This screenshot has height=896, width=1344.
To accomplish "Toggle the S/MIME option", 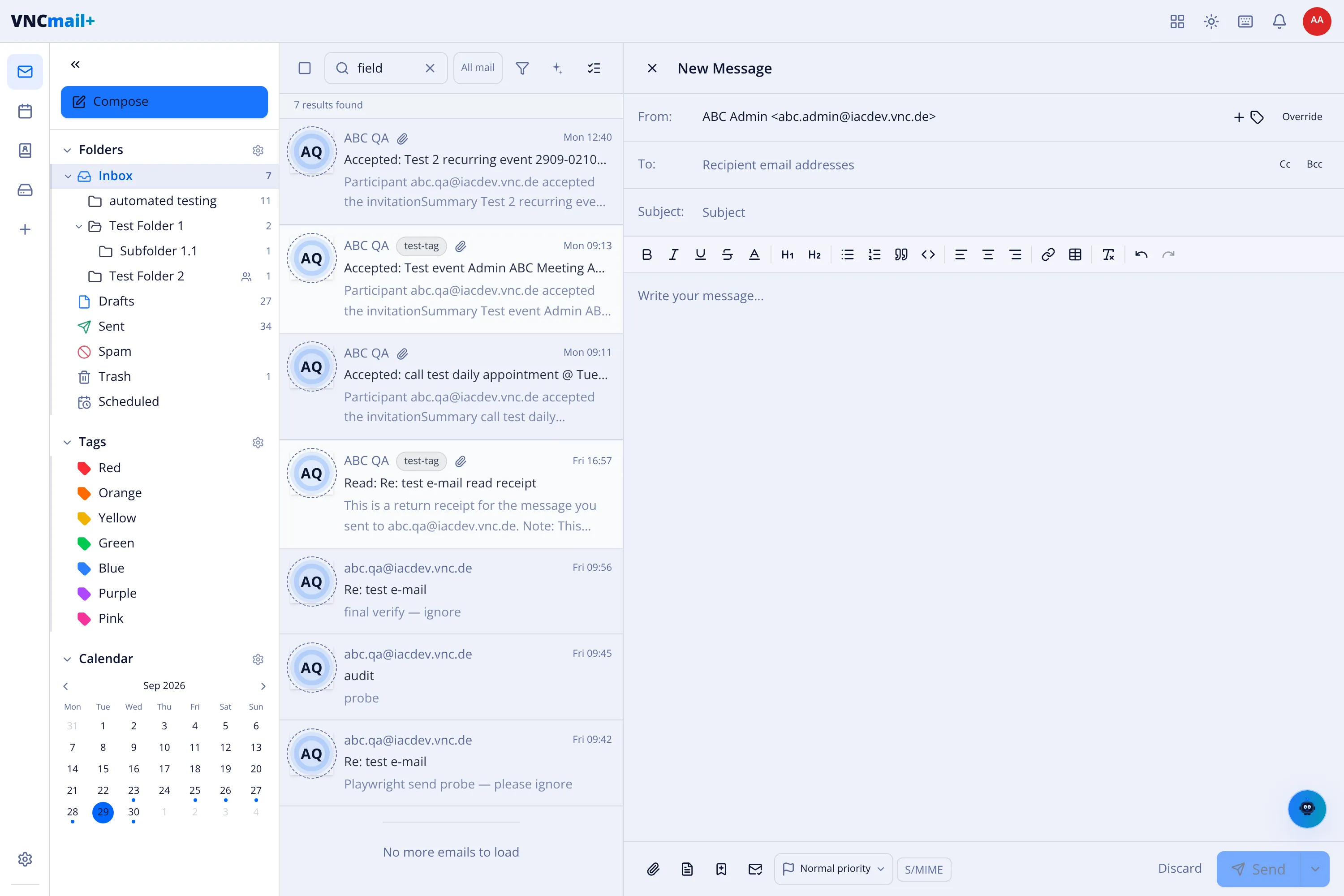I will (x=924, y=869).
